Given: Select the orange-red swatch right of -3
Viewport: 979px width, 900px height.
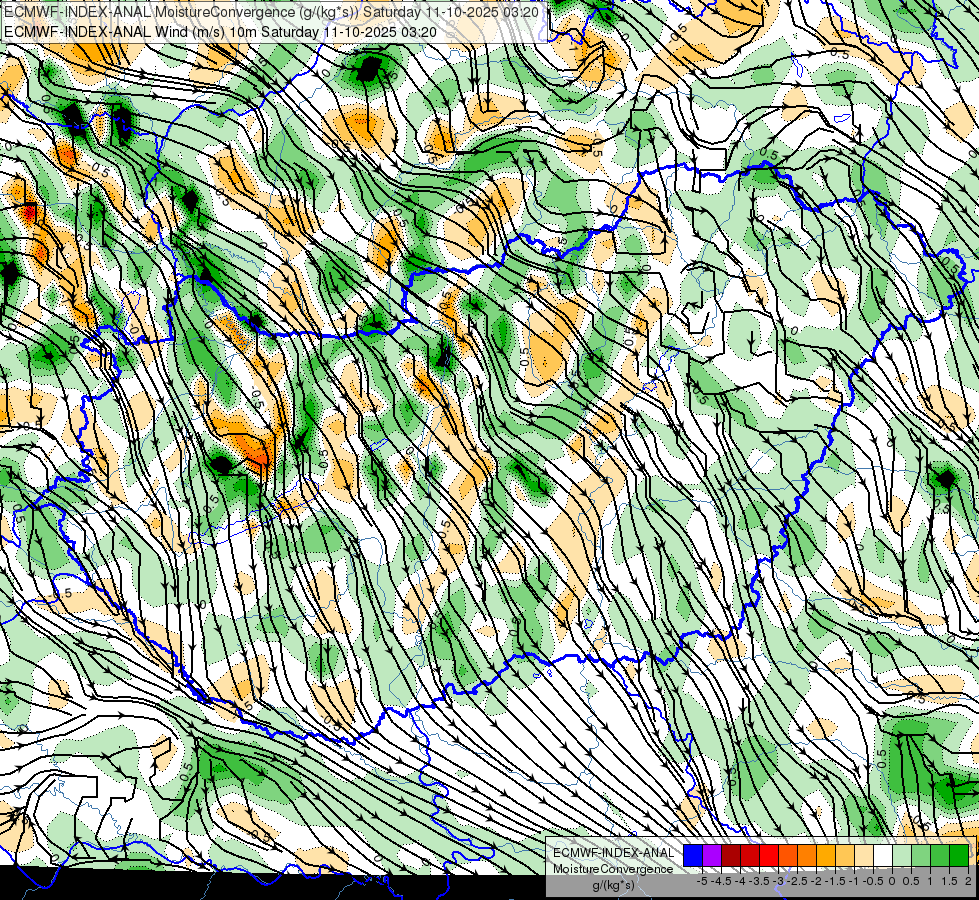Looking at the screenshot, I should [788, 855].
